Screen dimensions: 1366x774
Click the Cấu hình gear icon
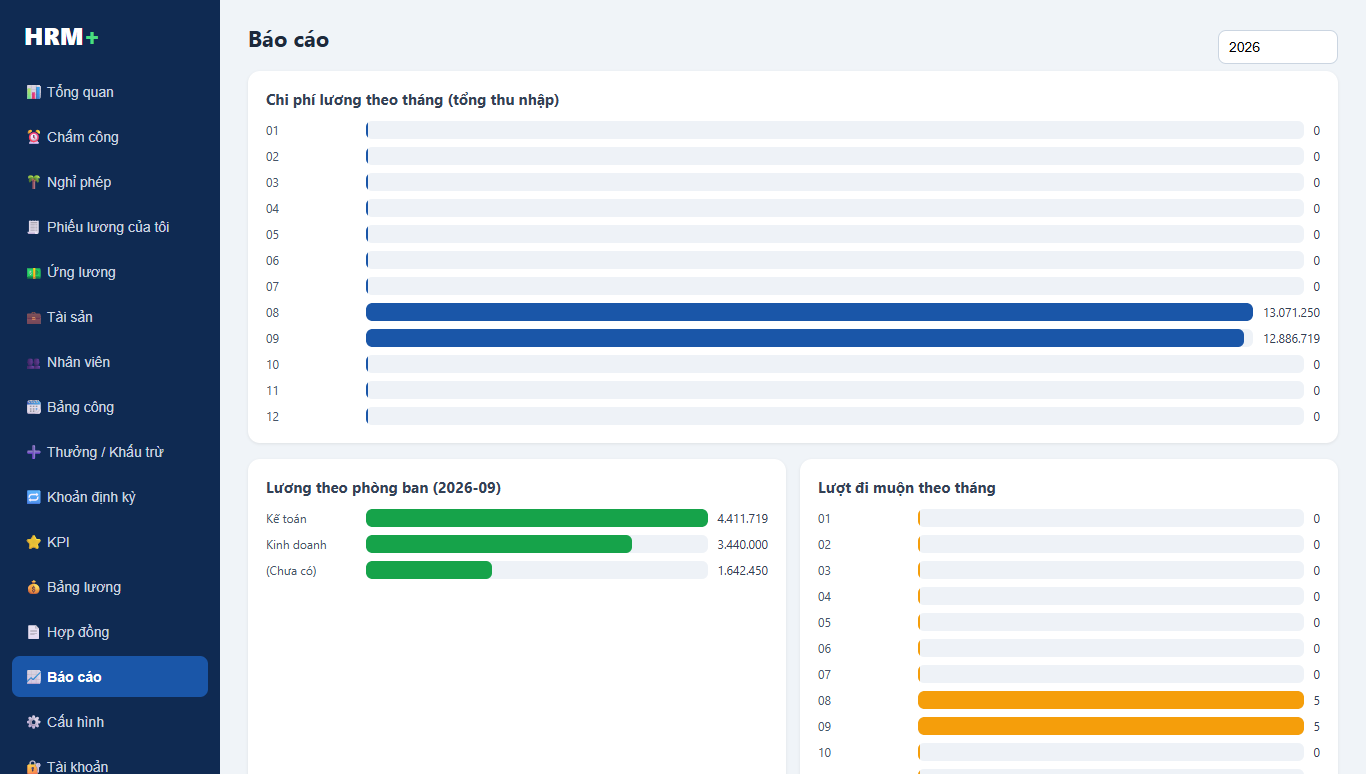pyautogui.click(x=34, y=722)
